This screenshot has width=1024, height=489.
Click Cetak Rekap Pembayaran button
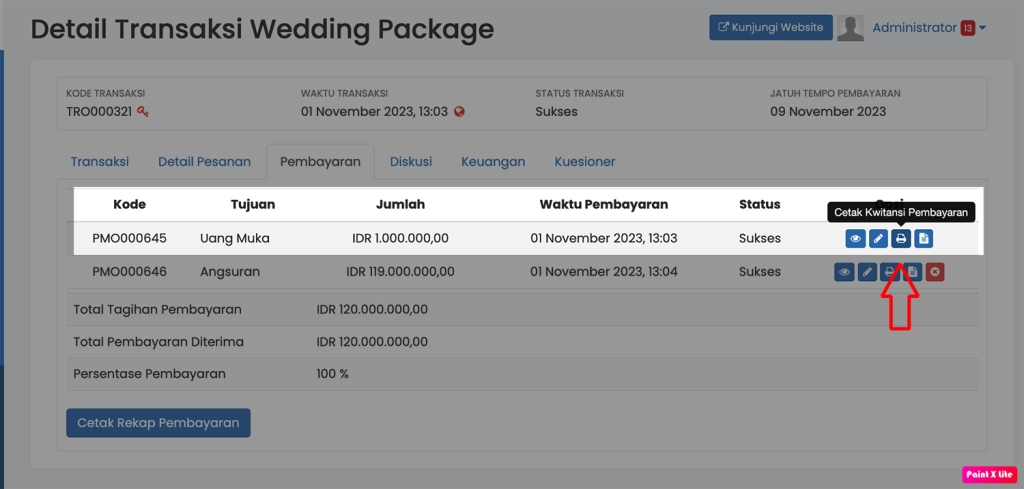pyautogui.click(x=158, y=423)
